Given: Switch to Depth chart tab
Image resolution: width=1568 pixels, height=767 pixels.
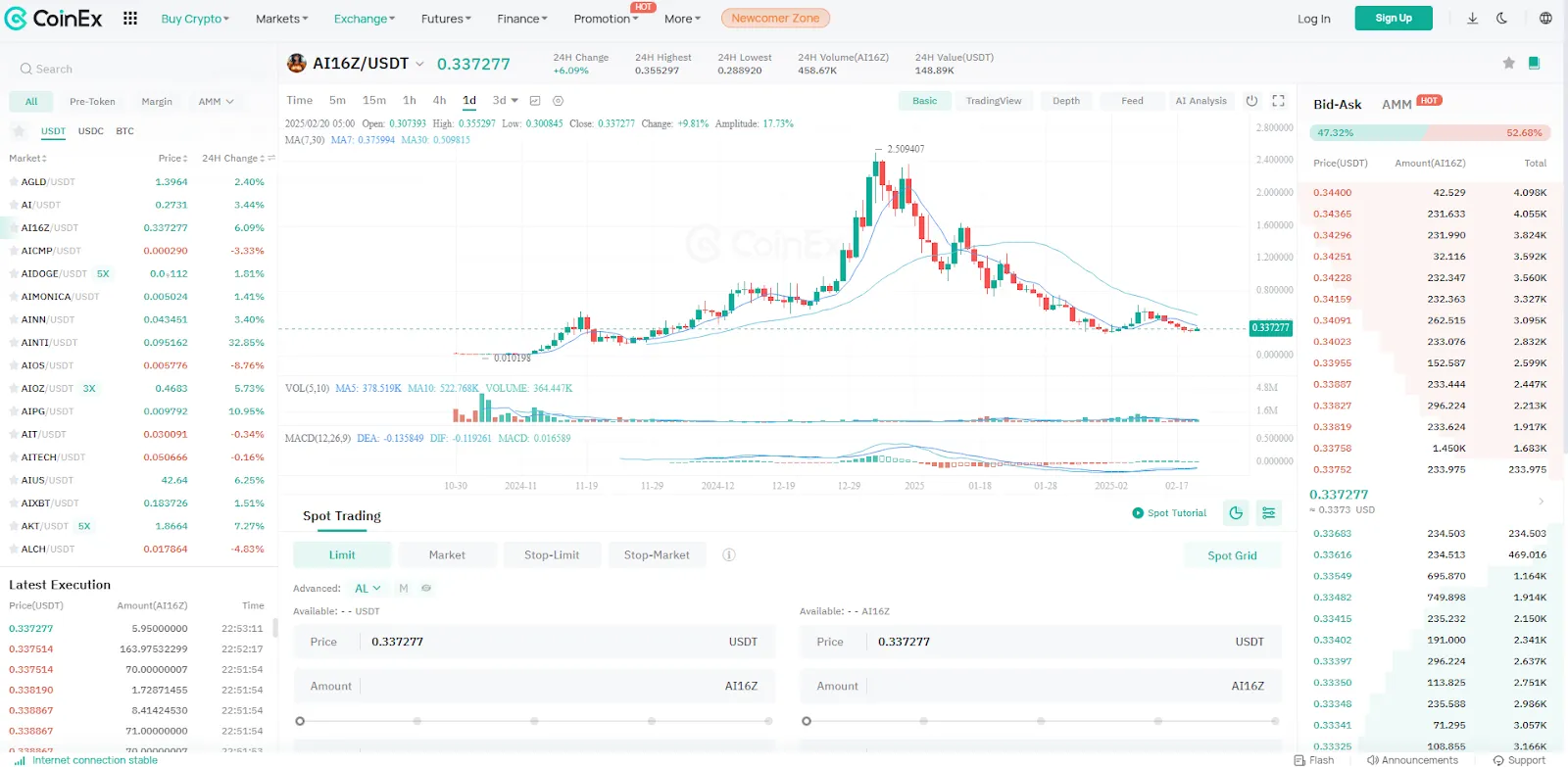Looking at the screenshot, I should click(1066, 101).
